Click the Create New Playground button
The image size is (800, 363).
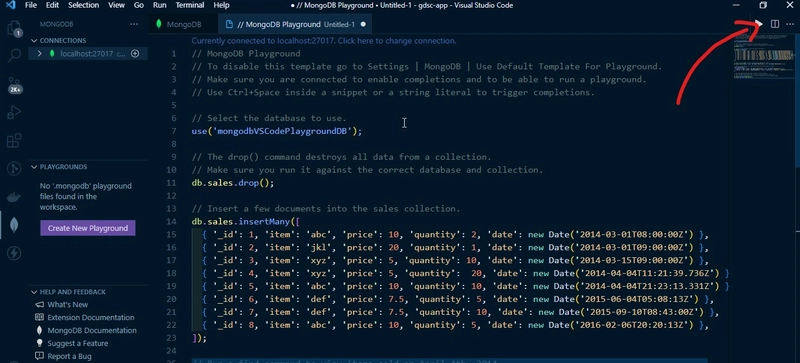[x=88, y=228]
